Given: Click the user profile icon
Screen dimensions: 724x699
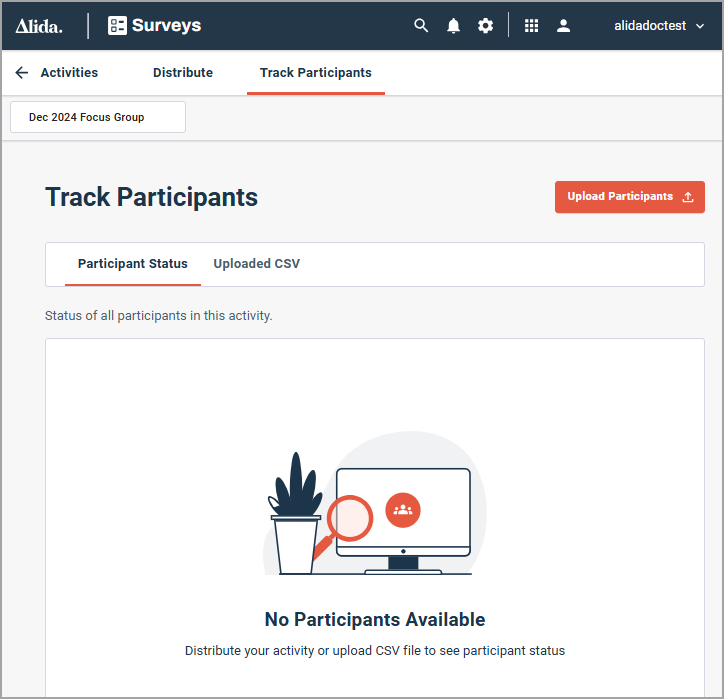Looking at the screenshot, I should (x=563, y=25).
